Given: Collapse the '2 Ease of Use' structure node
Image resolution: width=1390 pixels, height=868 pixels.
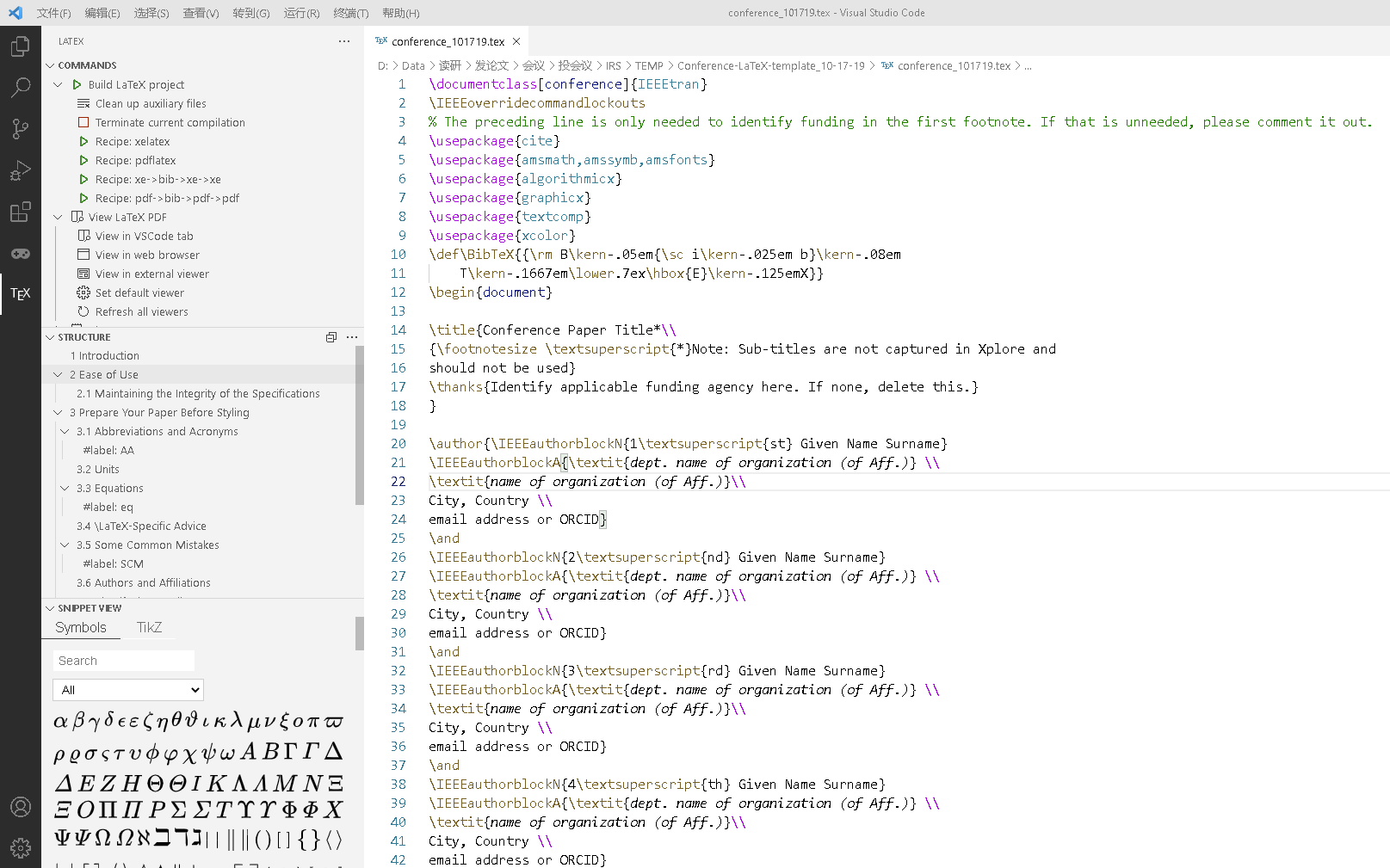Looking at the screenshot, I should pos(58,374).
